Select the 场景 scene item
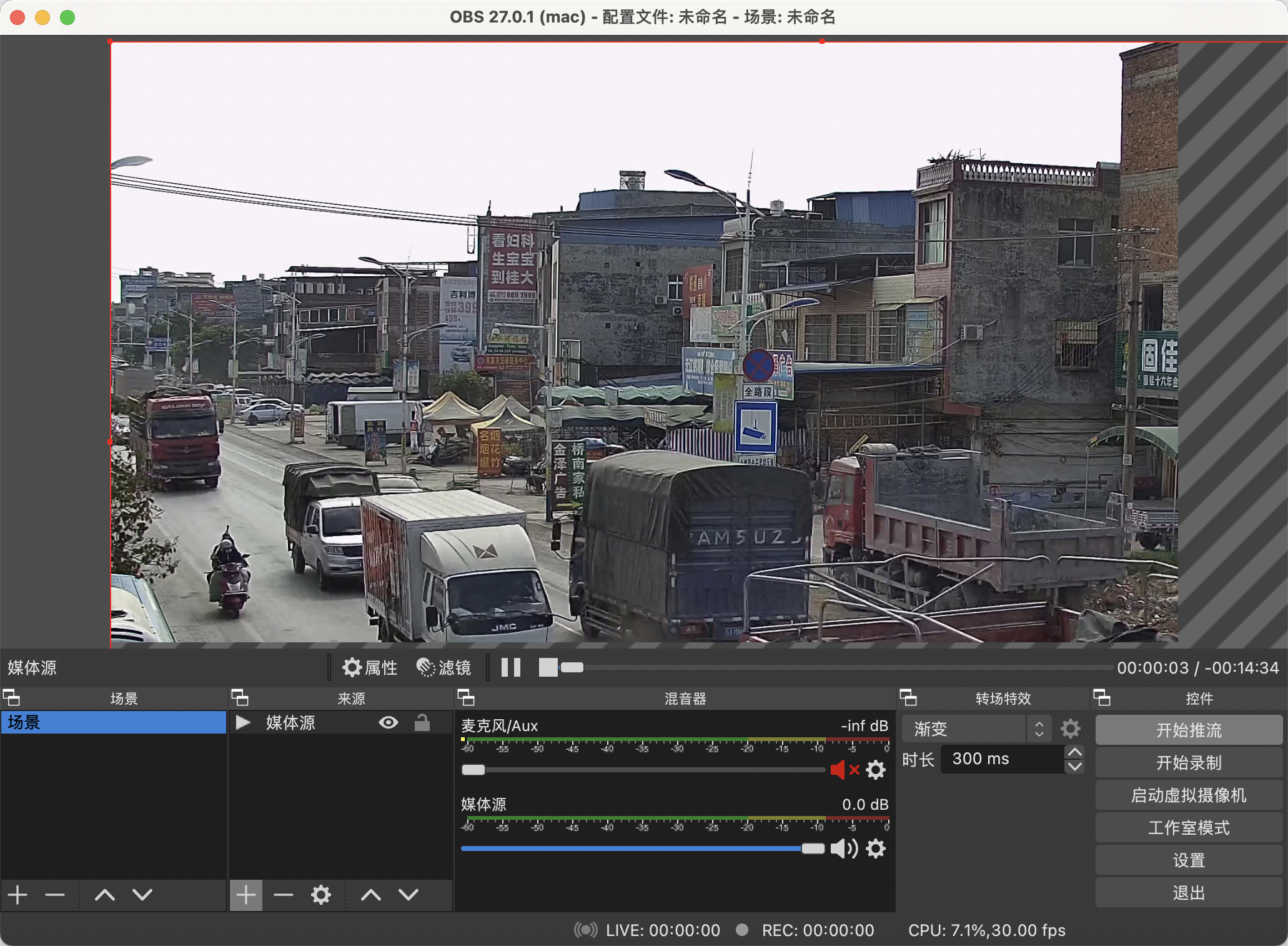 113,722
